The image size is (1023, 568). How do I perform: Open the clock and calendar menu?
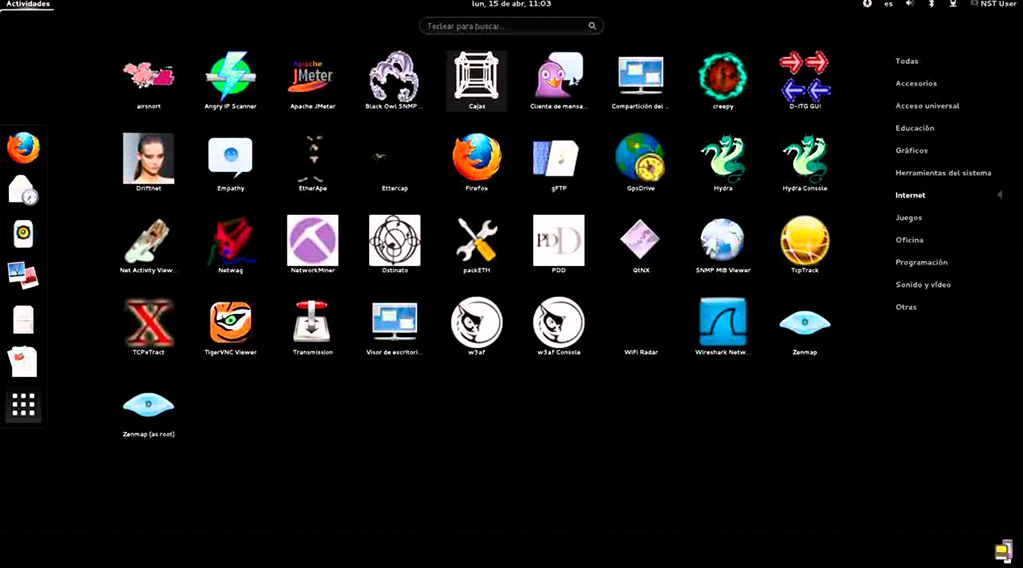[512, 4]
